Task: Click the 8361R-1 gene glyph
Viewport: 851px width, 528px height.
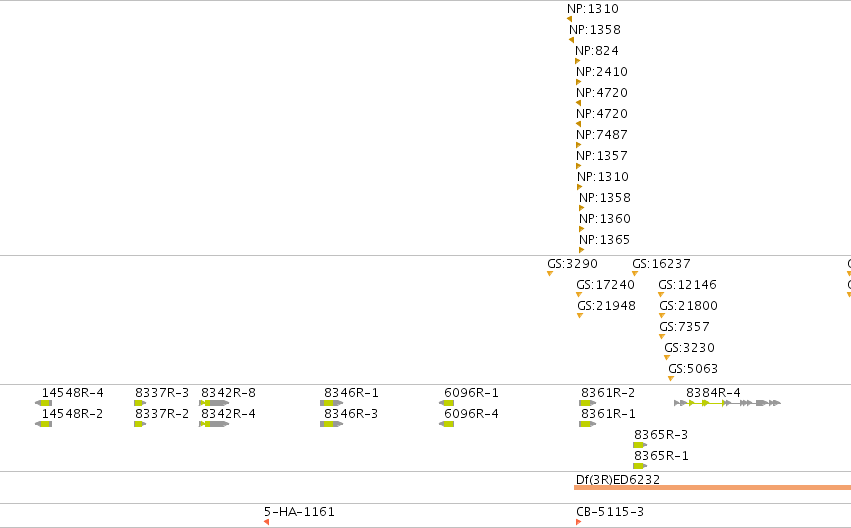Action: (x=588, y=424)
